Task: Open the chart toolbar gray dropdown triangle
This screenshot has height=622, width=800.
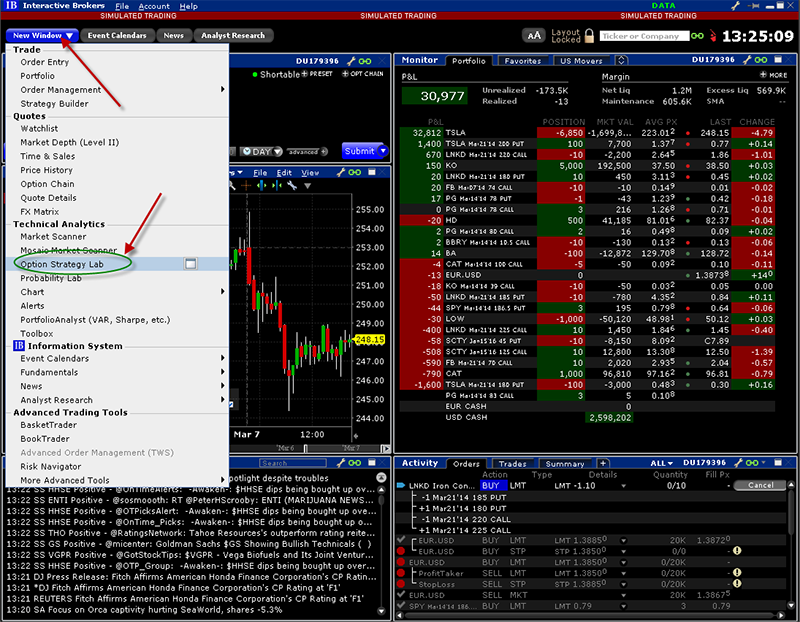Action: tap(307, 186)
